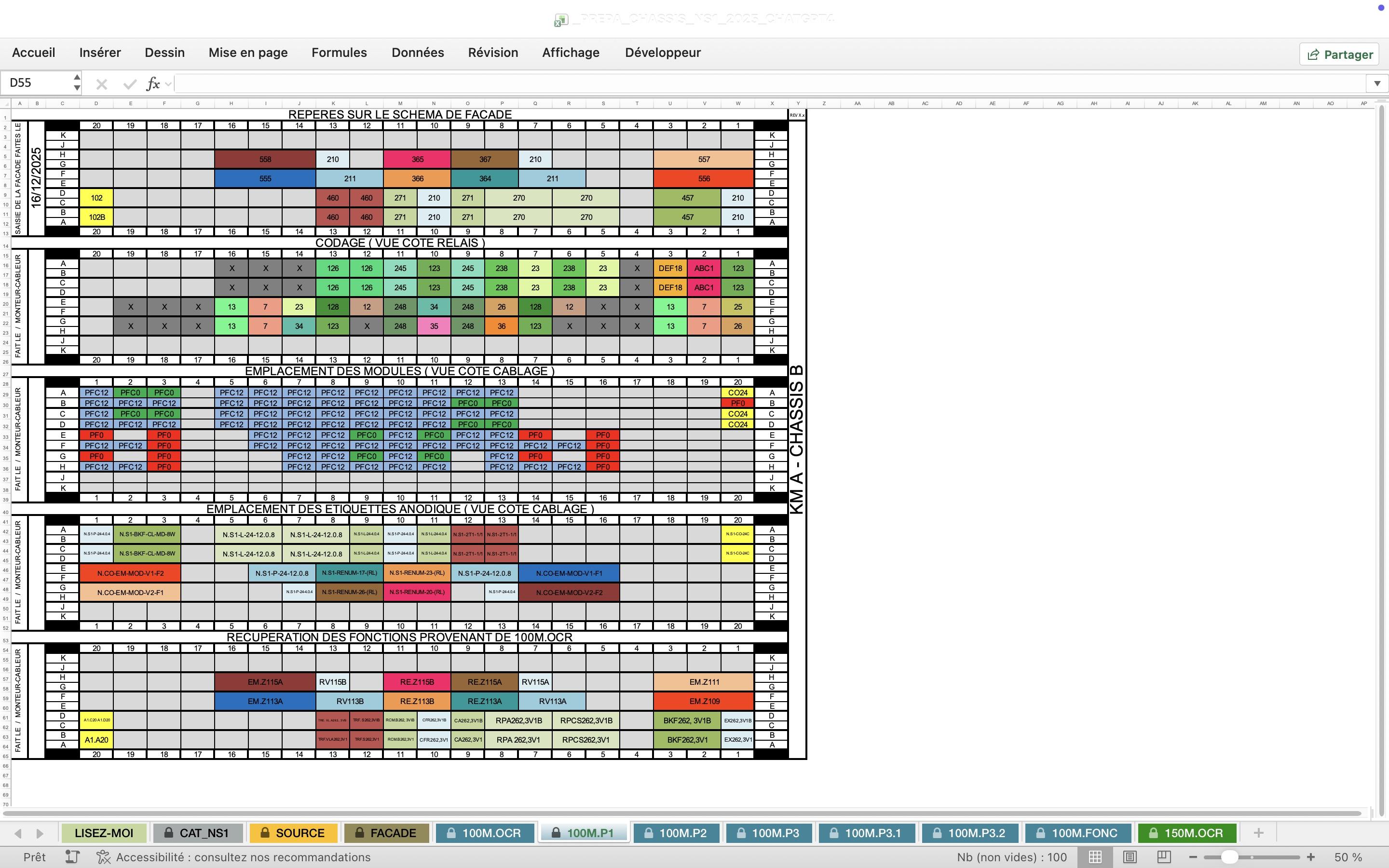Expand the formula bar
Image resolution: width=1389 pixels, height=868 pixels.
pos(1377,84)
